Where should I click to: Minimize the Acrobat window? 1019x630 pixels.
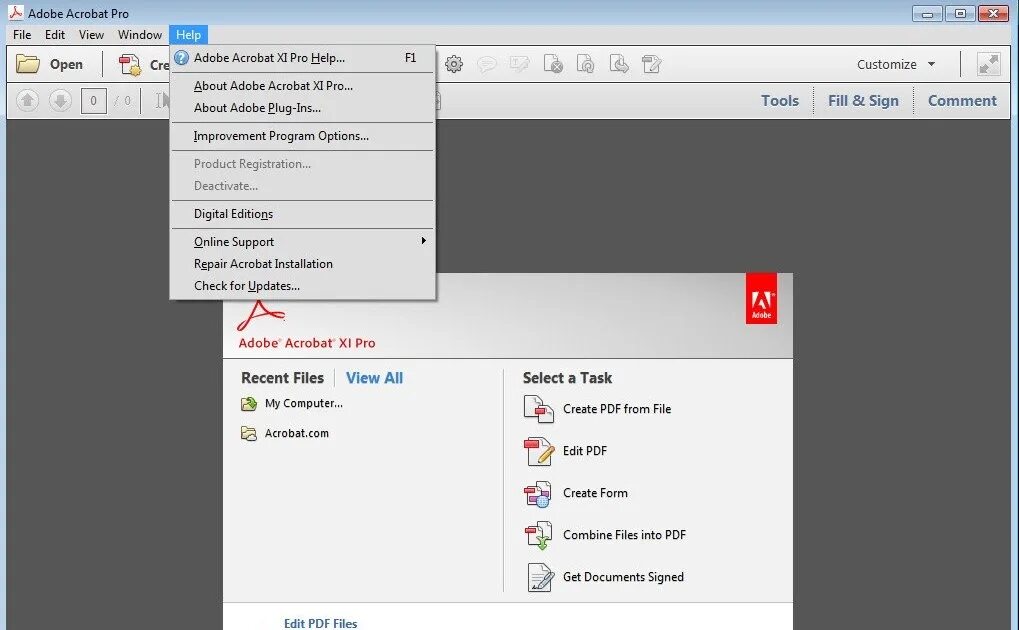927,13
